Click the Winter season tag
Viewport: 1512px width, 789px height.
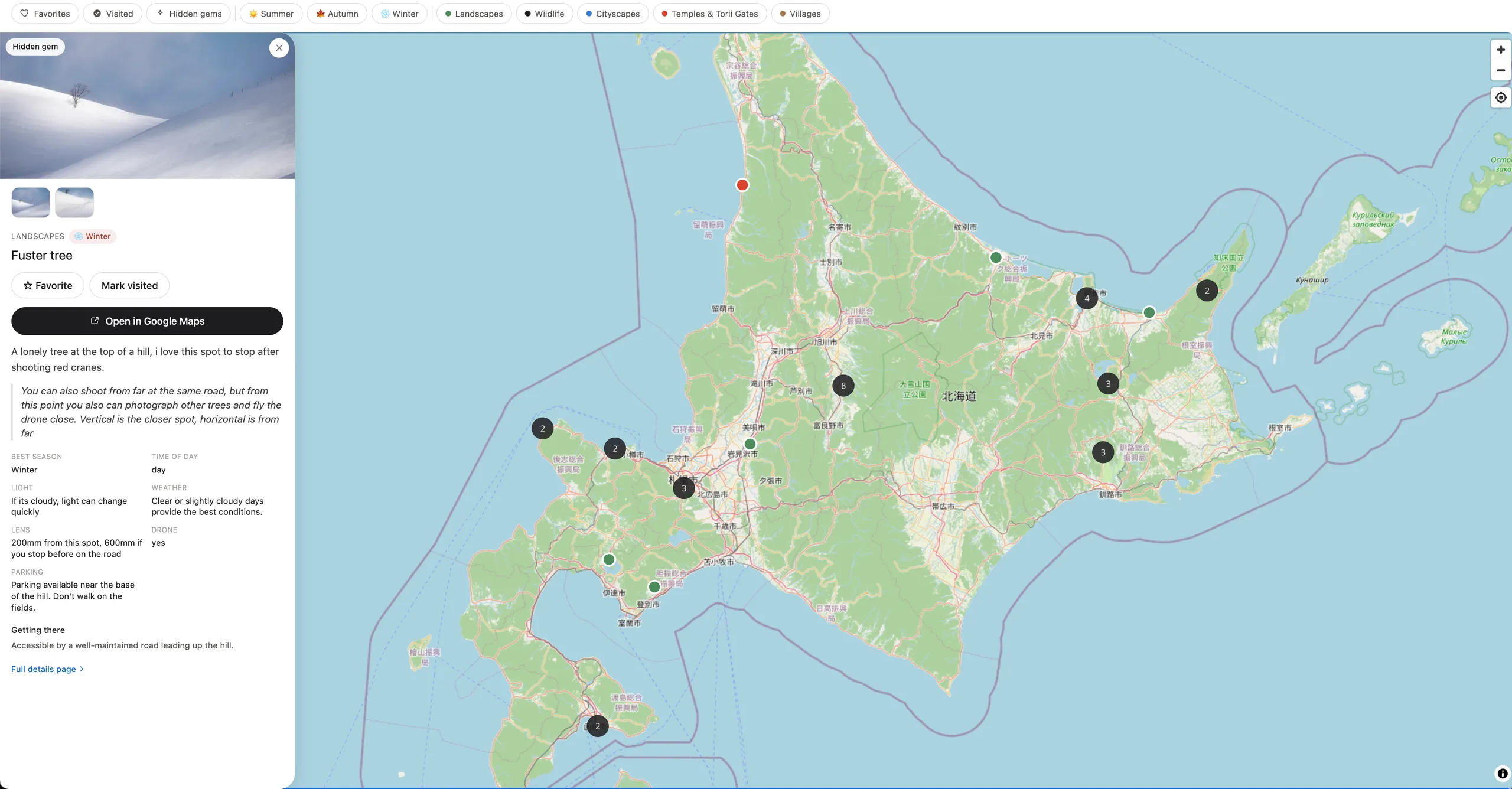[x=93, y=236]
